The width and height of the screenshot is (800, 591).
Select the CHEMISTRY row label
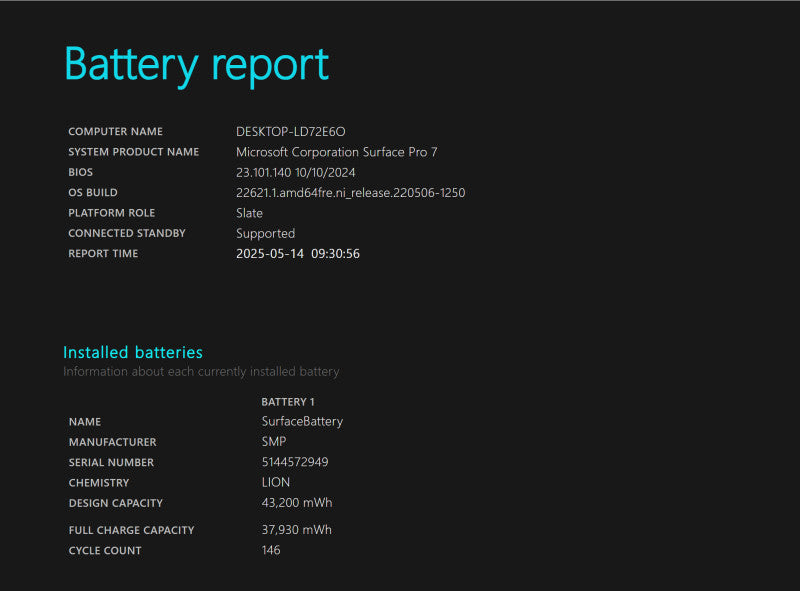click(99, 483)
